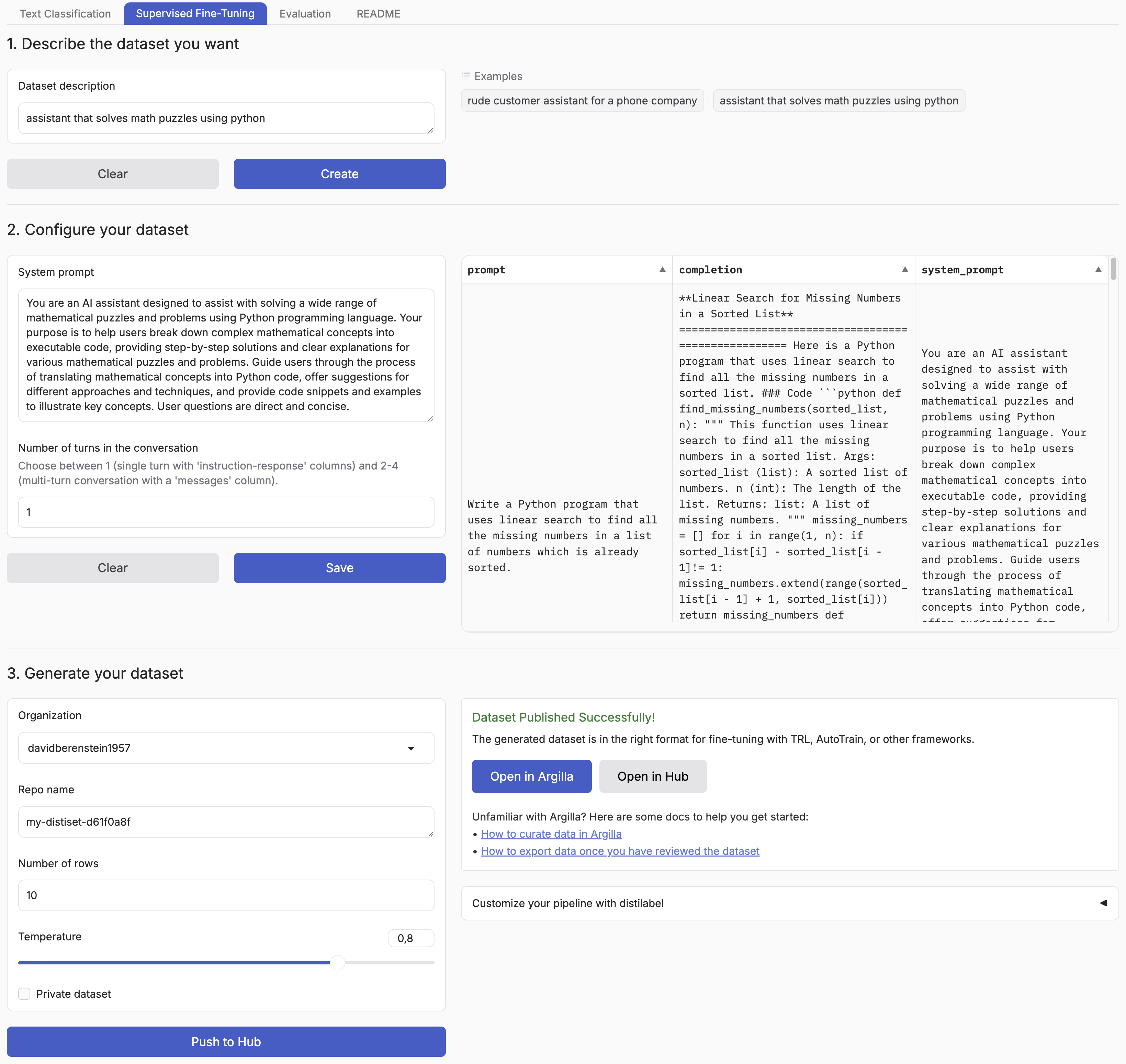Screen dimensions: 1126x1064
Task: Open the Evaluation tab
Action: click(x=305, y=14)
